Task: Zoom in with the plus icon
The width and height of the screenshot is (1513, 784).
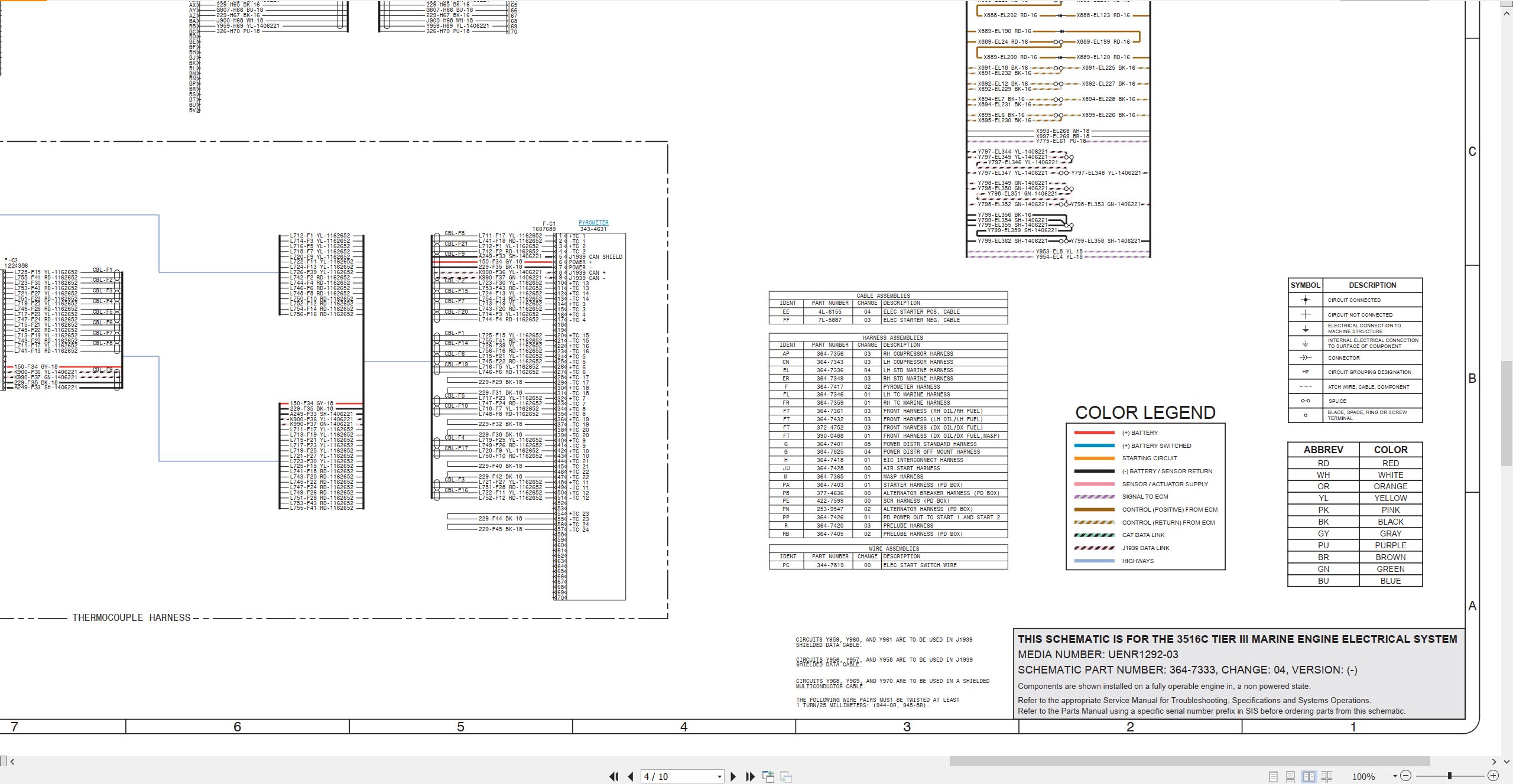Action: [x=1493, y=776]
